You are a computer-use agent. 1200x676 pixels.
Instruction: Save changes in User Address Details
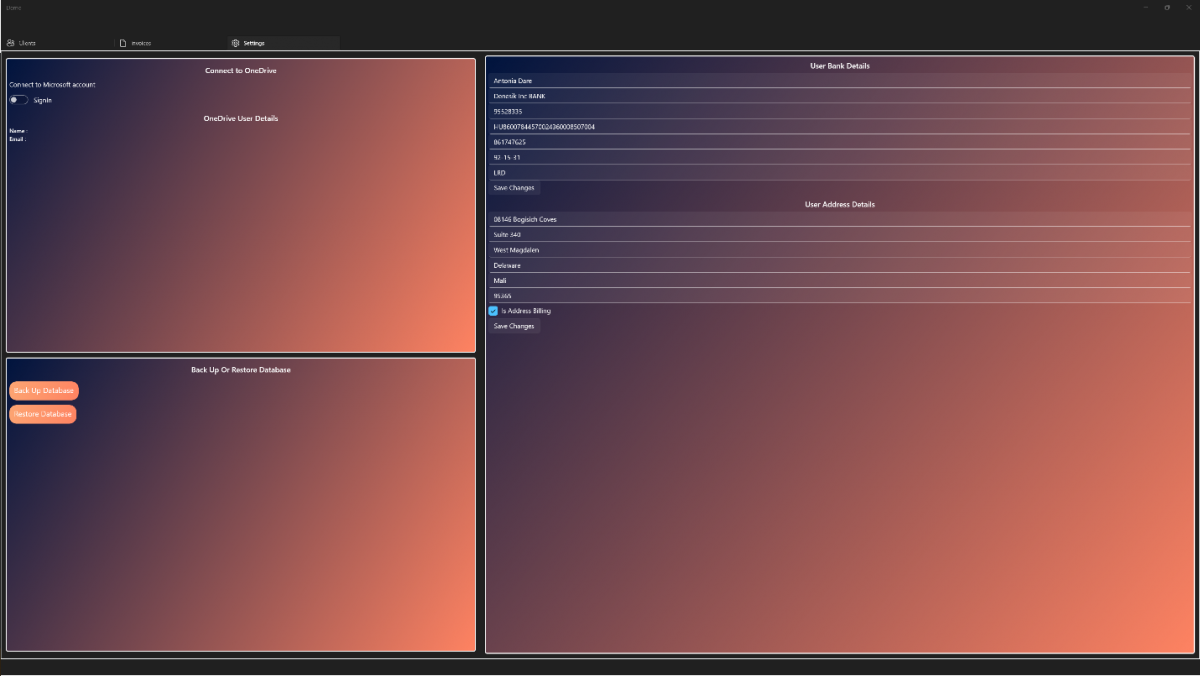(514, 326)
